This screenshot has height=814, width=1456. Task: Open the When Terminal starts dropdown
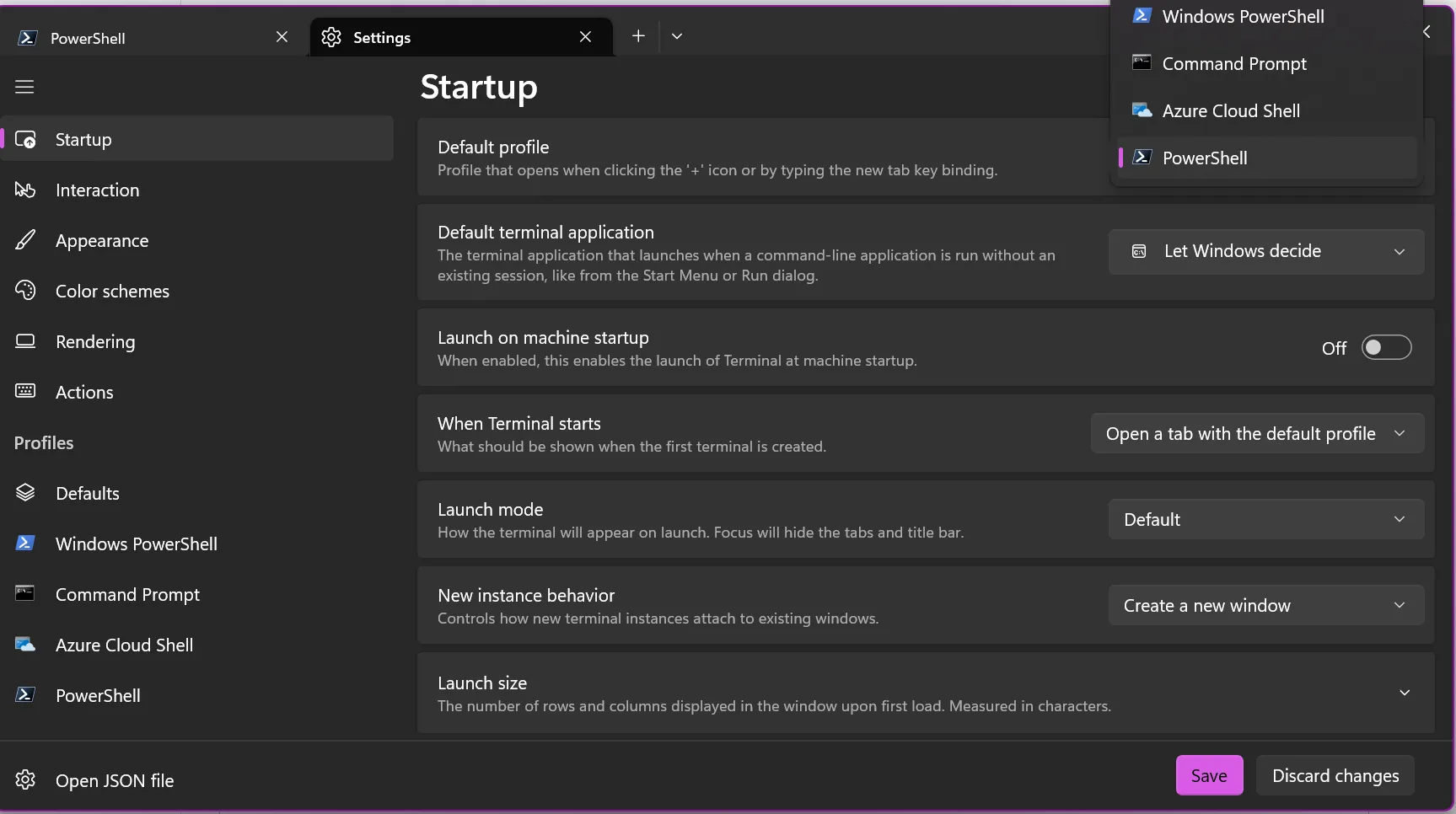[x=1256, y=433]
